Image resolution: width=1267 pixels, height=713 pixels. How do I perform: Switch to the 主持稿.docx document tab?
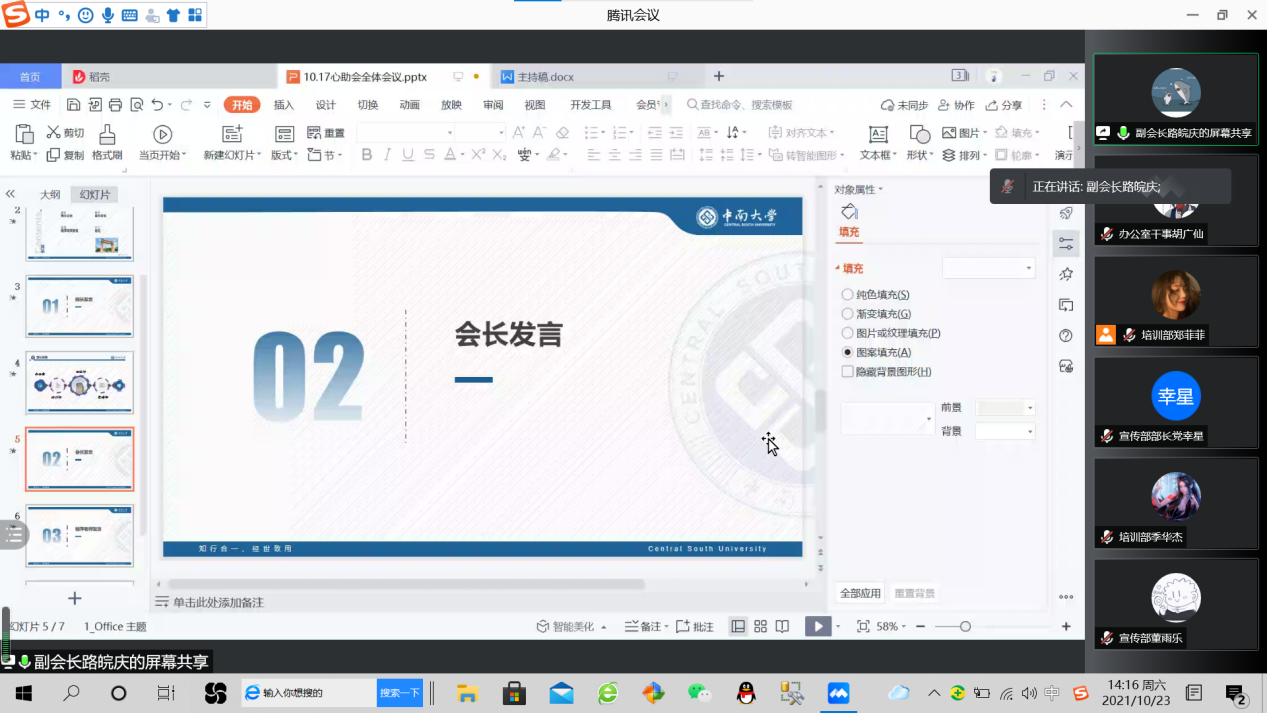[546, 77]
